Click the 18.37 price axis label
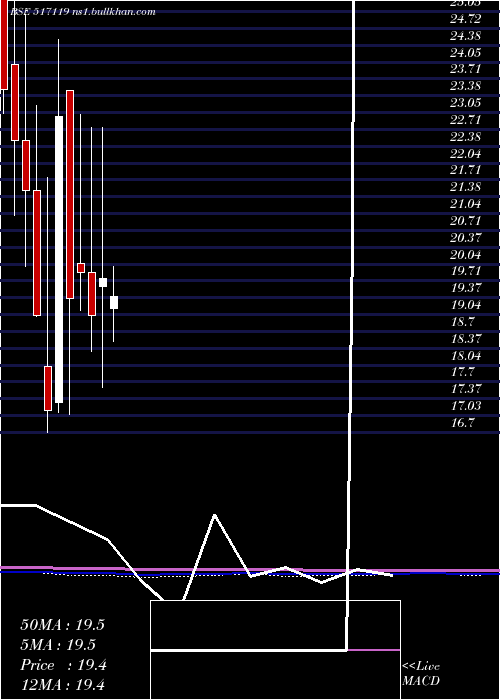500x700 pixels. [466, 339]
